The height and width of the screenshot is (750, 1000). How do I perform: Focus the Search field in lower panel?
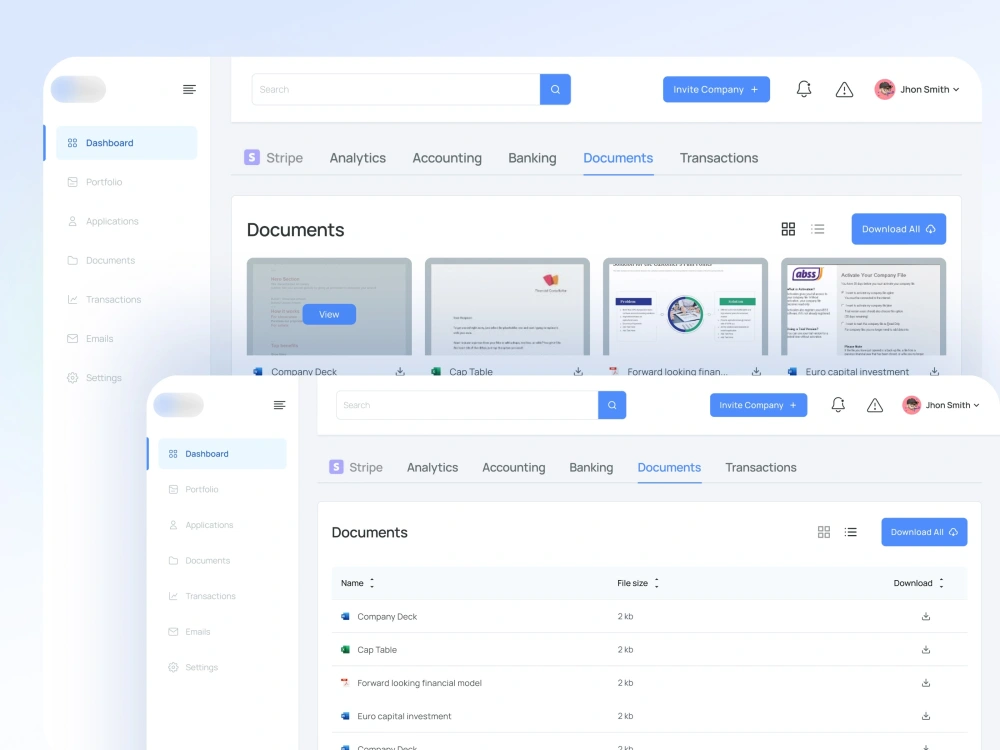coord(467,405)
